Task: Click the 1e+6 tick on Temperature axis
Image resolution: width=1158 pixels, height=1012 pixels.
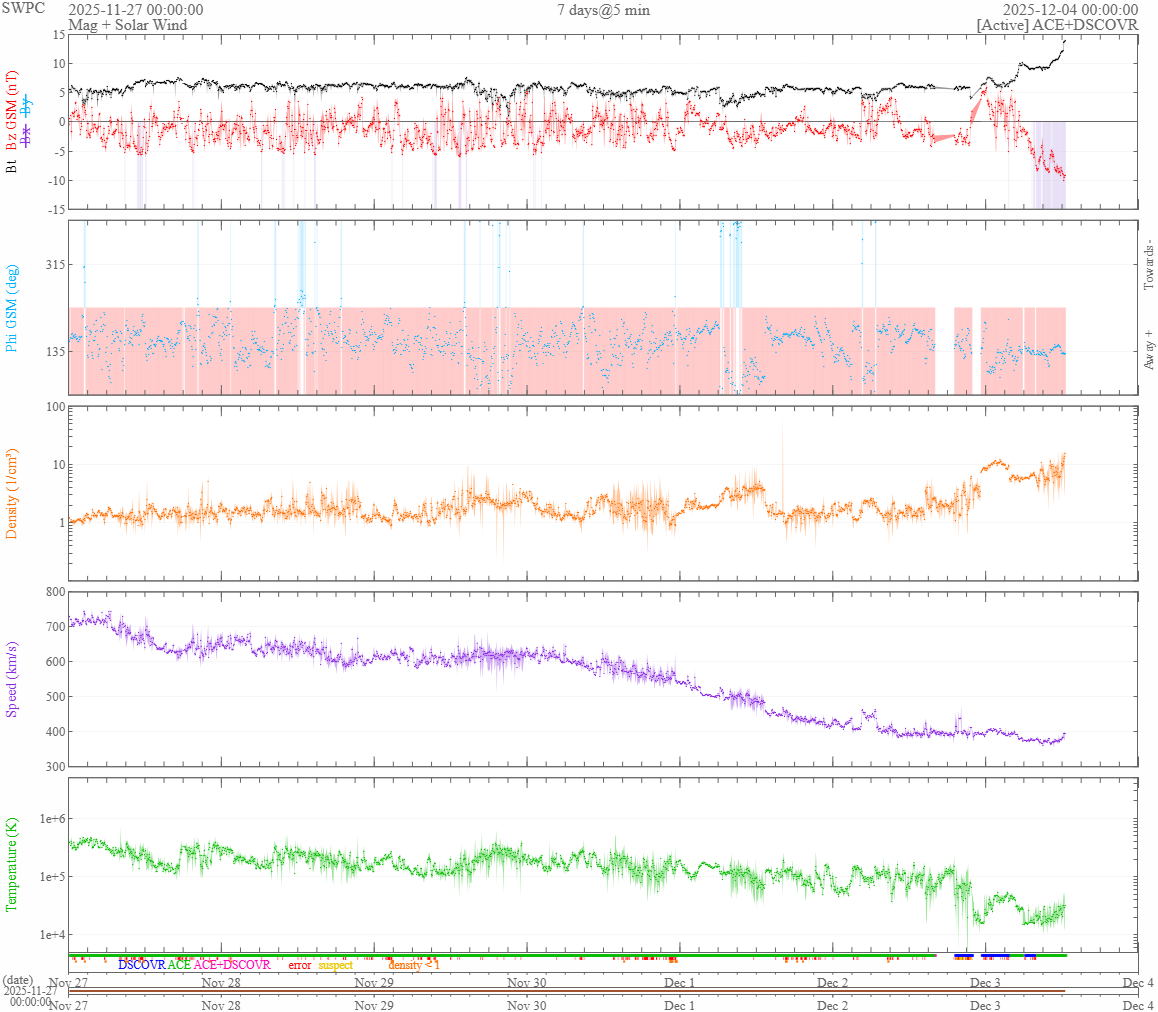Action: point(52,818)
